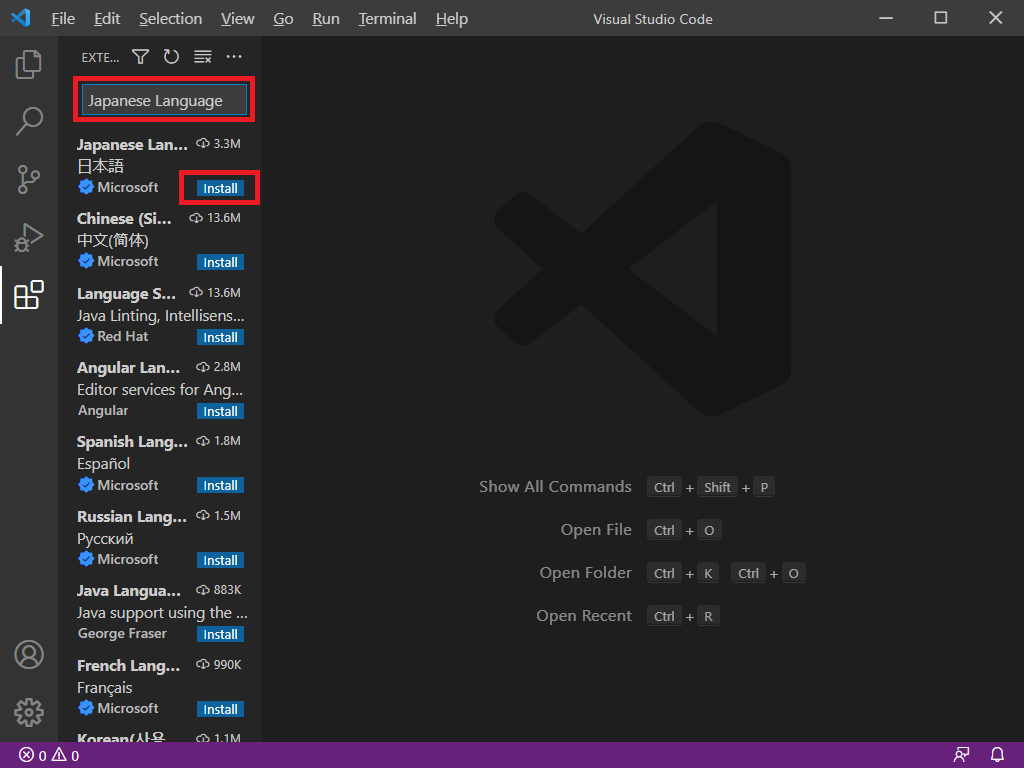Clear extensions search results icon
Viewport: 1024px width, 768px height.
click(x=202, y=57)
